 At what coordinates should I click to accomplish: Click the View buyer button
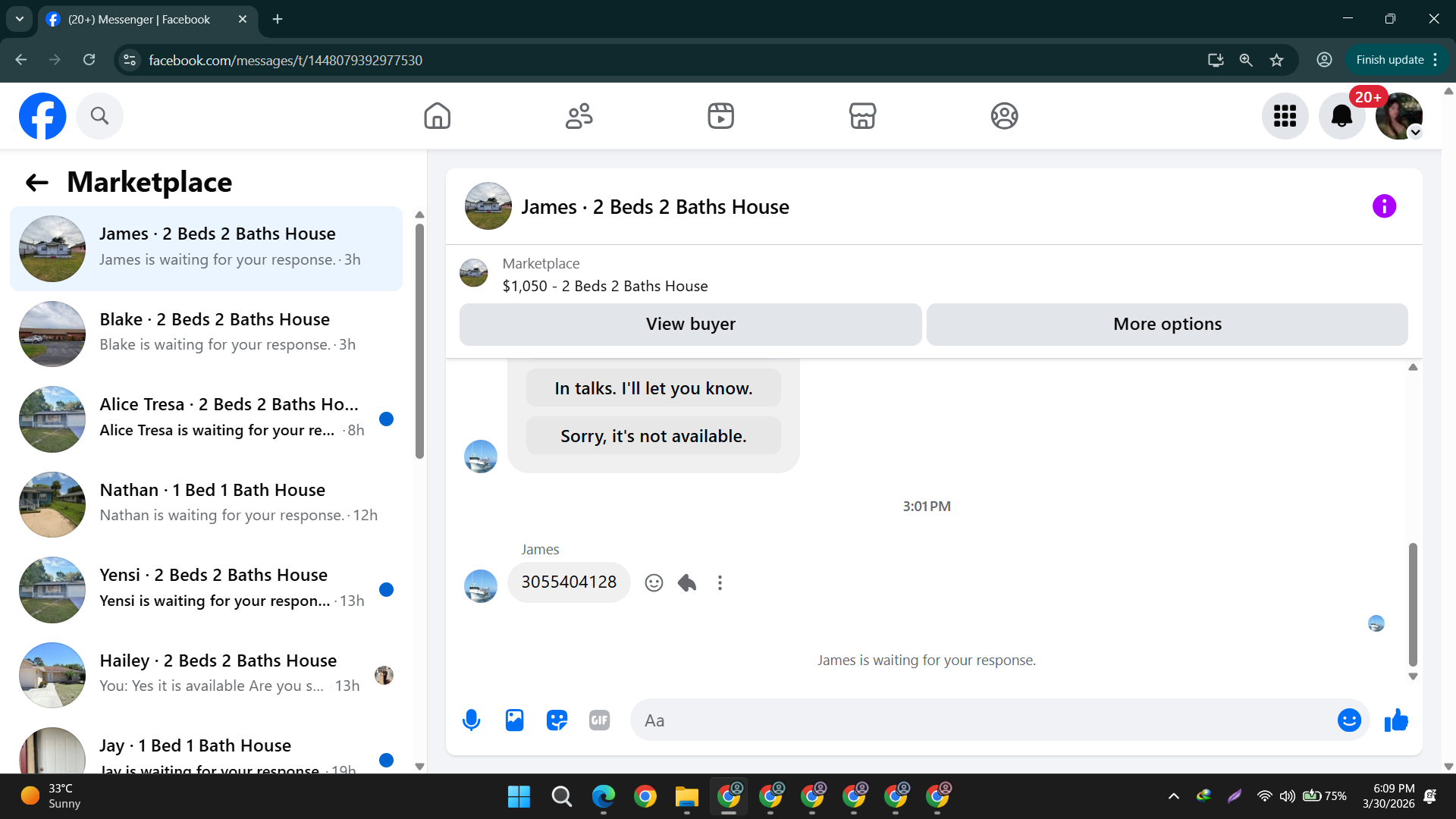[x=690, y=325]
